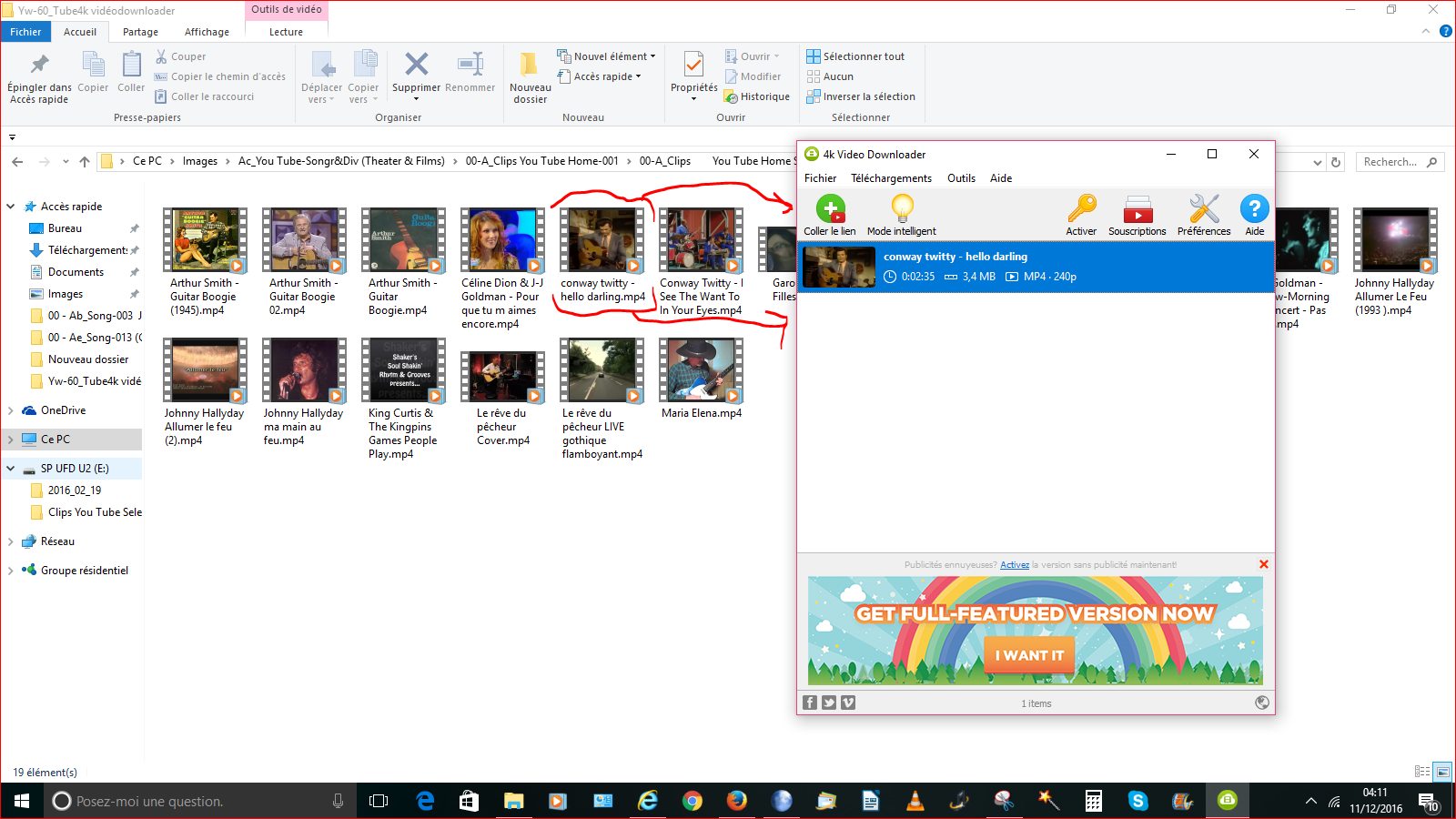Open Outils menu in 4k Video Downloader
The height and width of the screenshot is (819, 1456).
click(x=961, y=178)
